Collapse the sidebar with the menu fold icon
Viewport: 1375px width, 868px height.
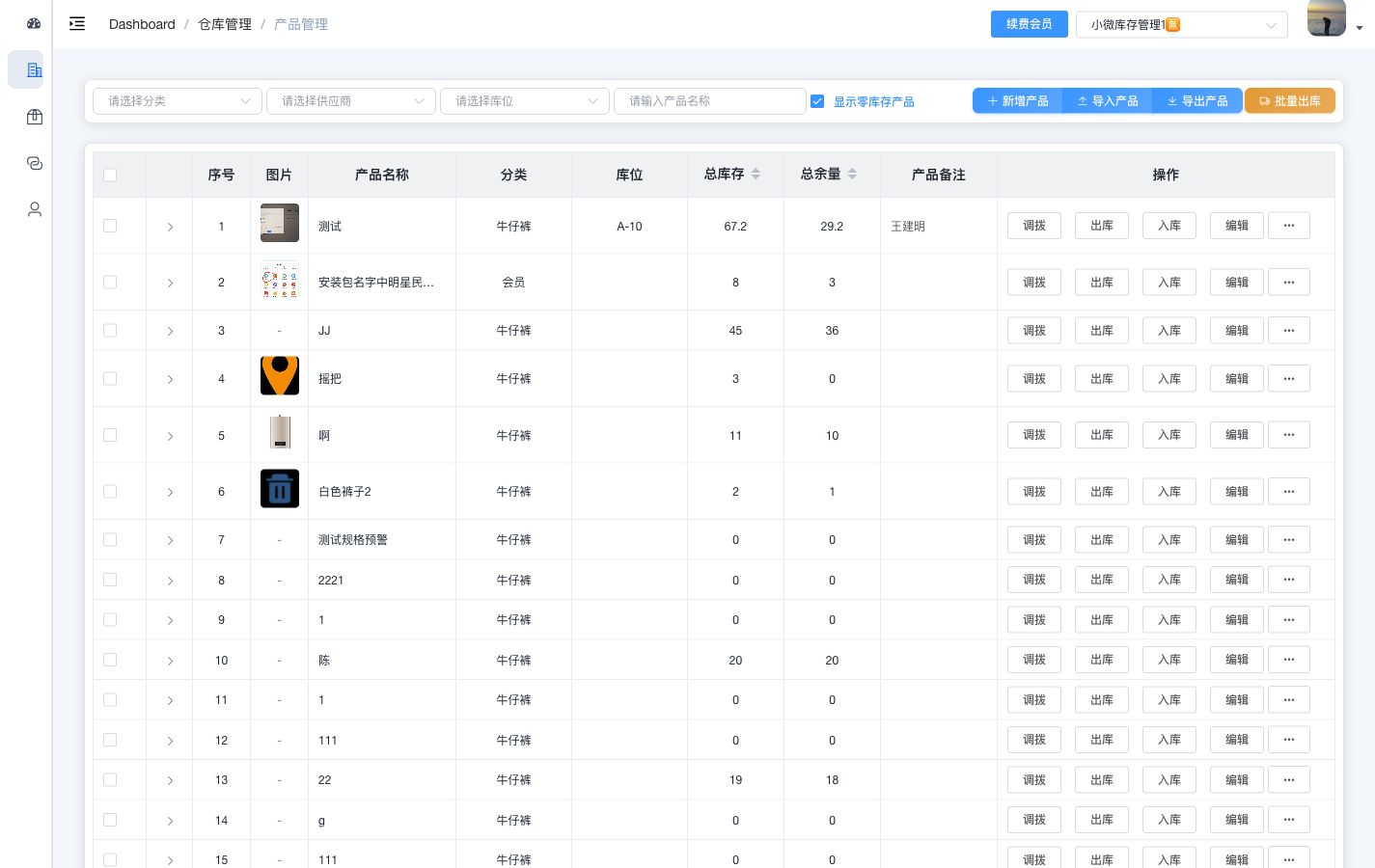(x=77, y=24)
